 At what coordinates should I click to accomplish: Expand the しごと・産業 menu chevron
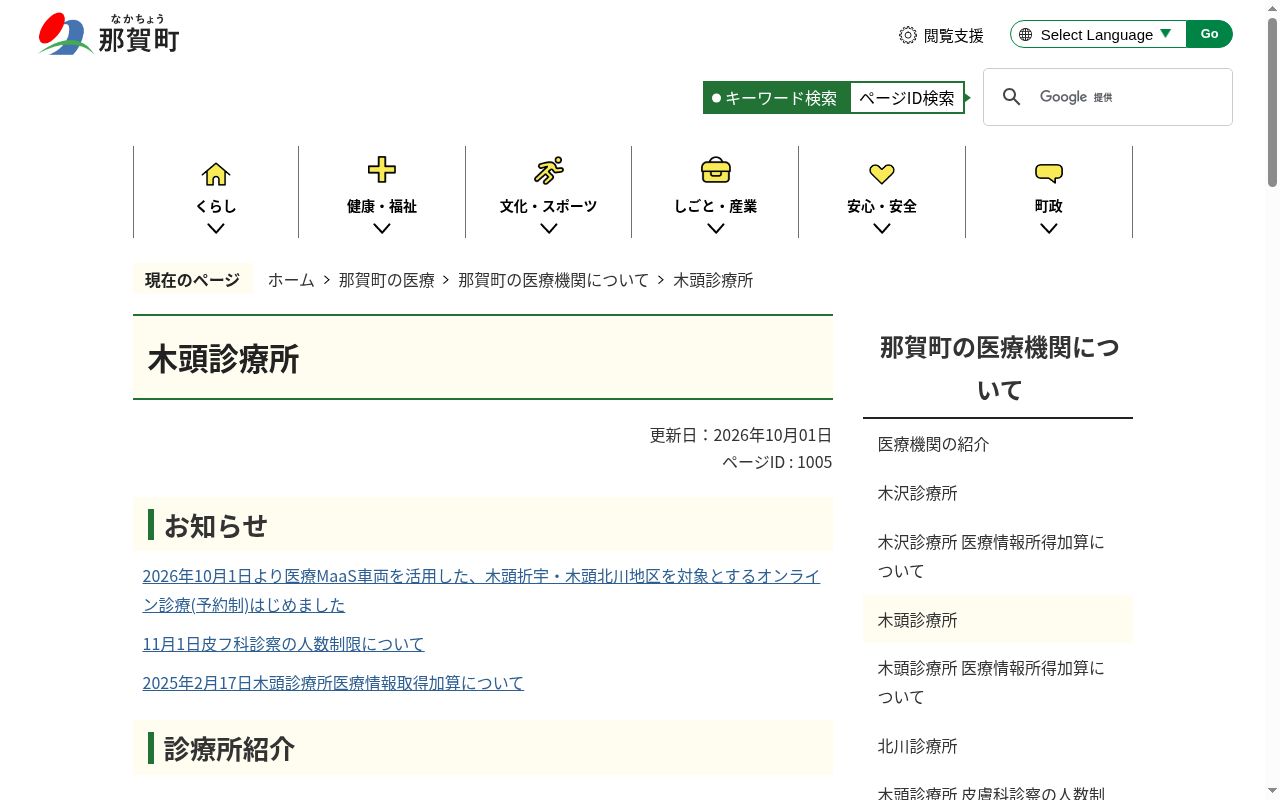click(x=715, y=228)
